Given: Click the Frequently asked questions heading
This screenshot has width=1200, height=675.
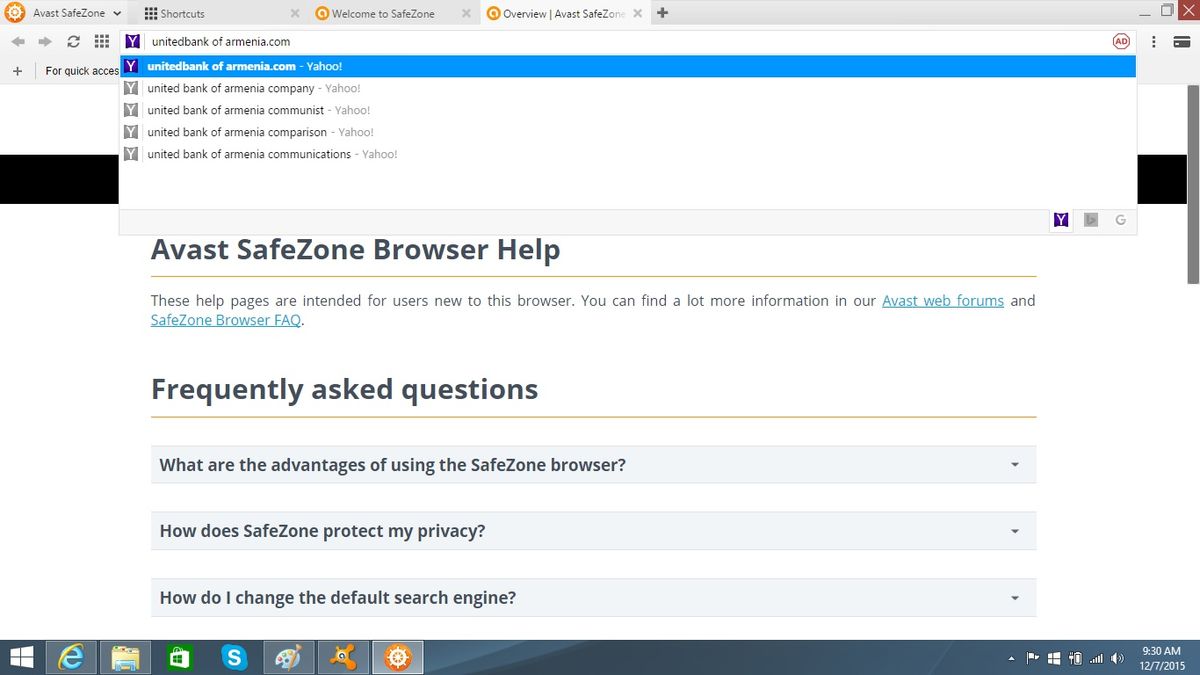Looking at the screenshot, I should (344, 389).
